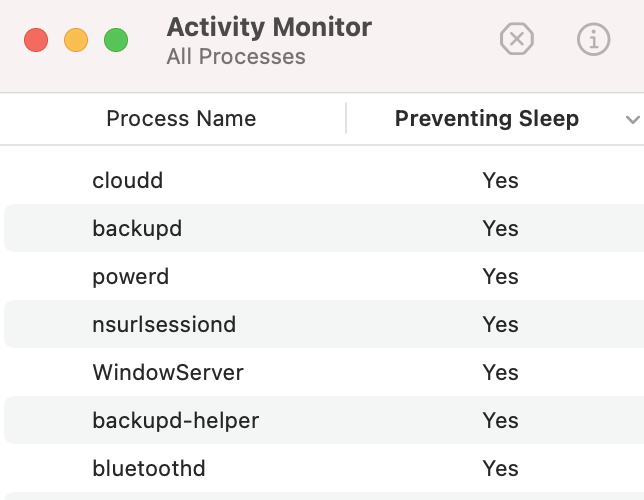Toggle sort arrow on Preventing Sleep column
Screen dimensions: 644x500
coord(631,120)
